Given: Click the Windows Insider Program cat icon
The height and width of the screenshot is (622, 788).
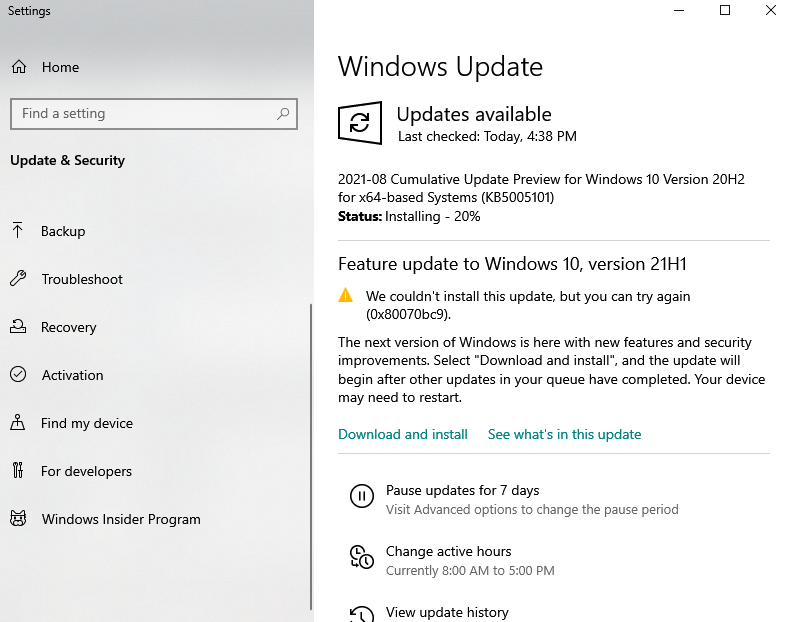Looking at the screenshot, I should point(18,519).
